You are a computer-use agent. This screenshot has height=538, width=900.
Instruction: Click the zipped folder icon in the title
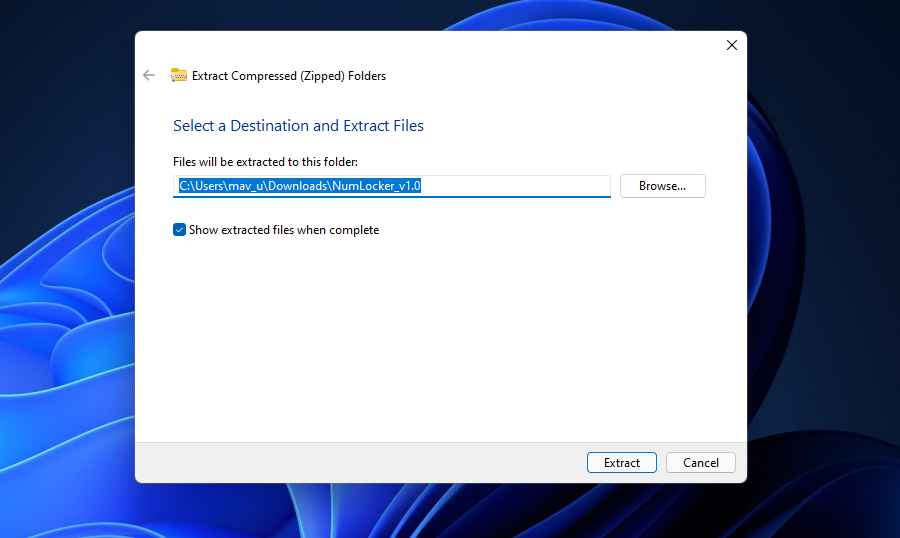click(179, 75)
